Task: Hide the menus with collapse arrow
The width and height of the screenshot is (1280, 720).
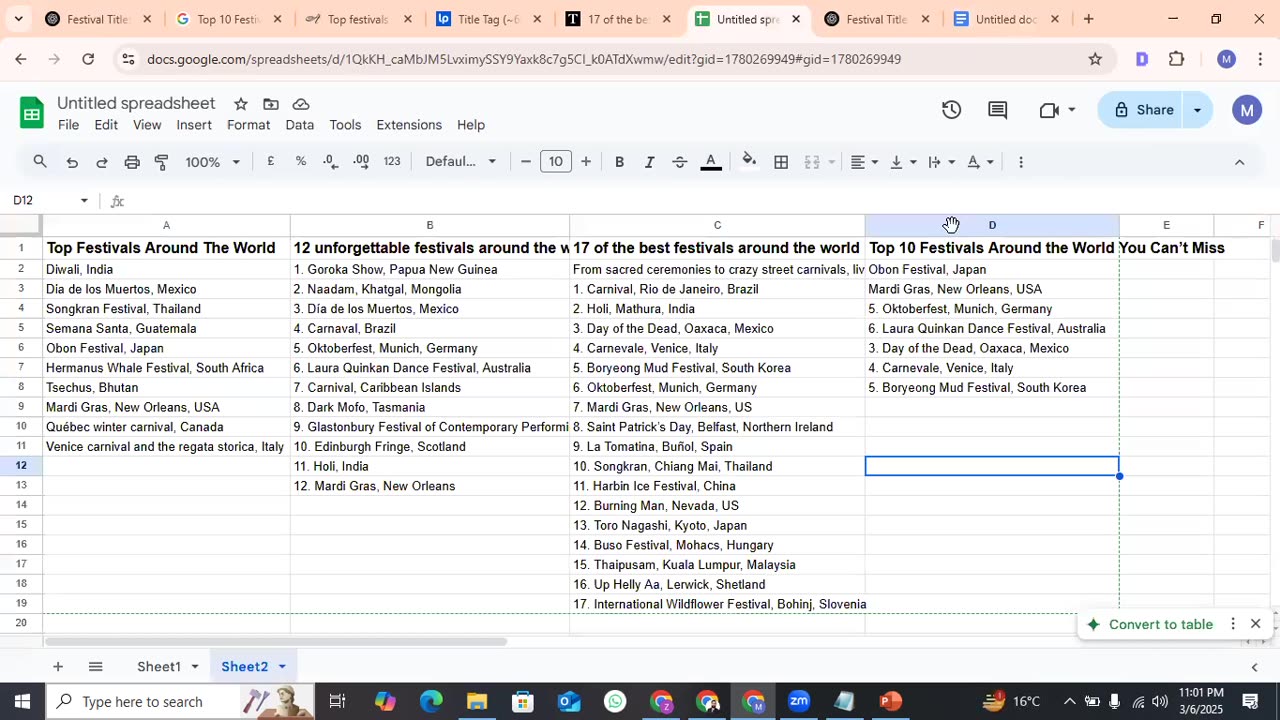Action: click(1239, 162)
